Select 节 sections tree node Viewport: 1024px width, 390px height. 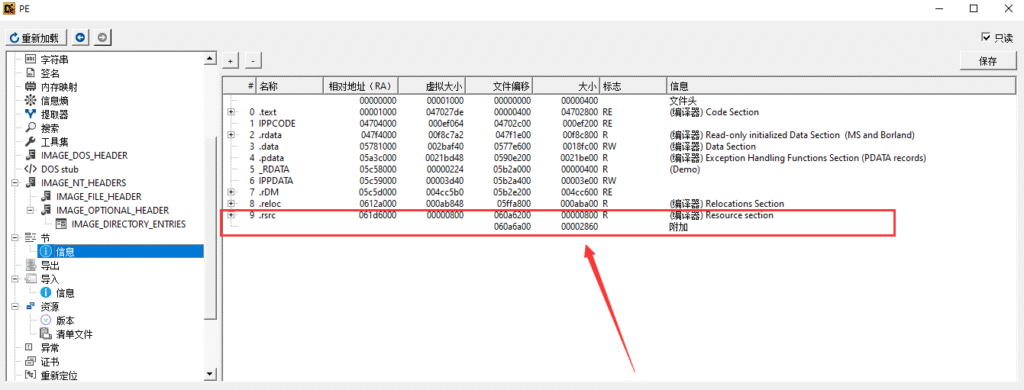coord(45,238)
